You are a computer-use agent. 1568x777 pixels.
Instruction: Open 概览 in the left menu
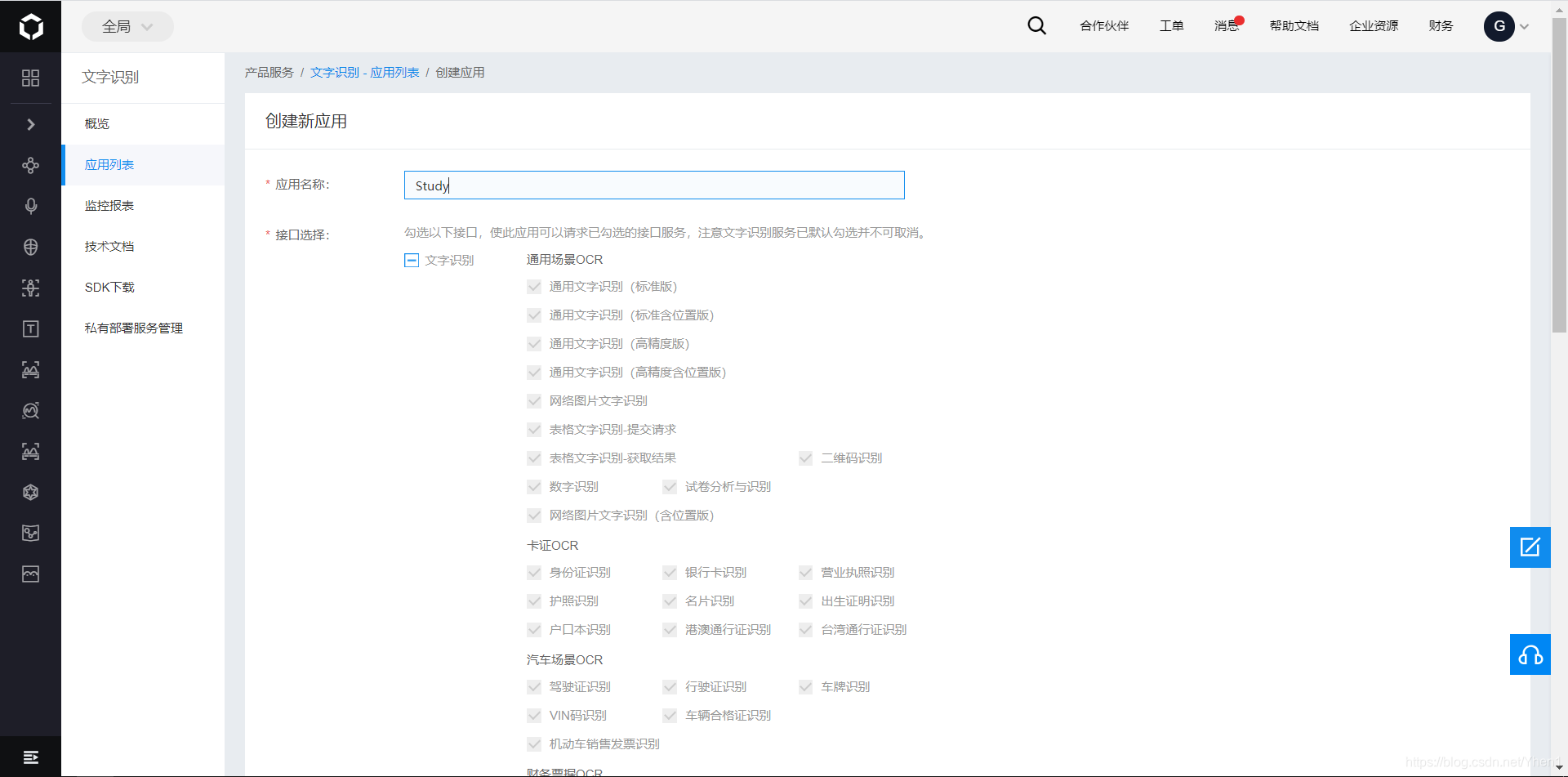click(143, 124)
